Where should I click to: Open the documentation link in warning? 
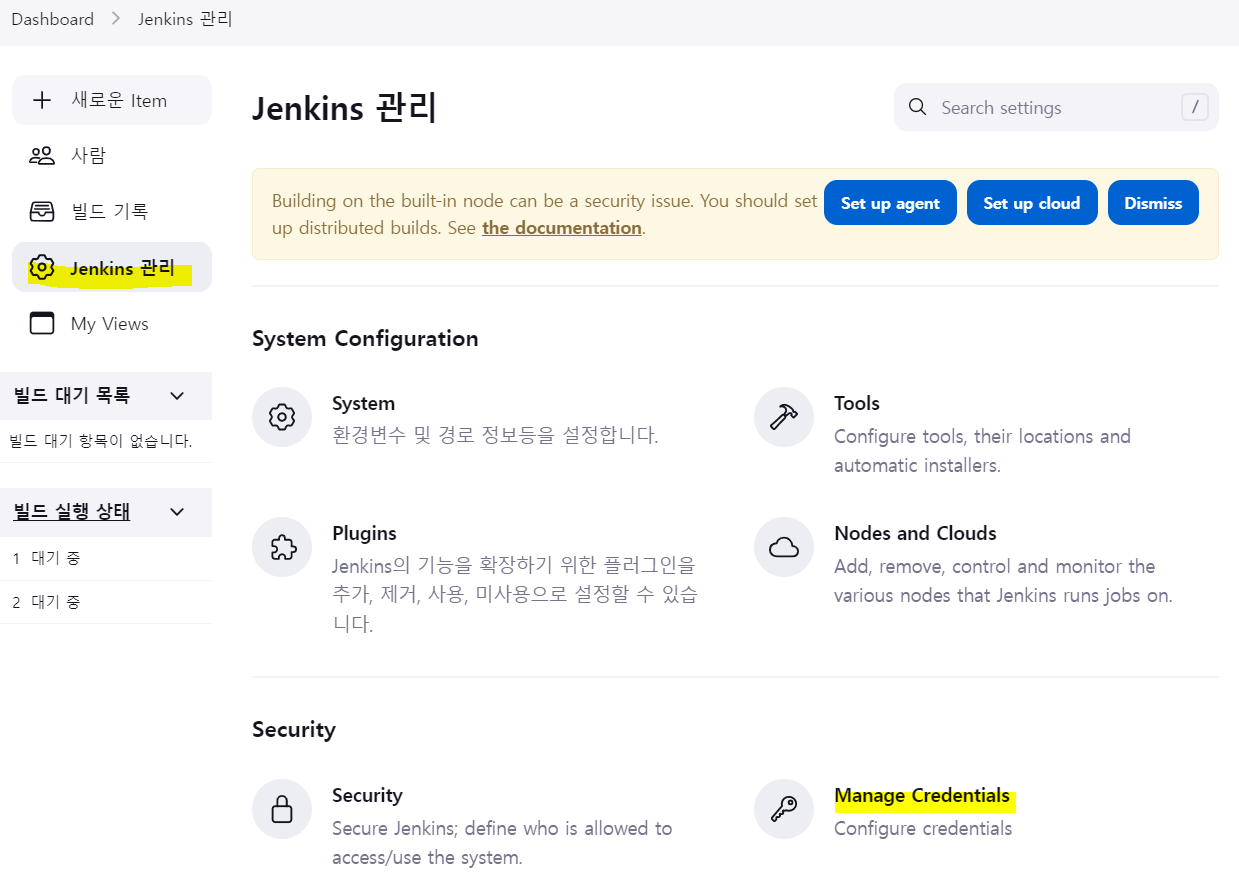point(562,227)
